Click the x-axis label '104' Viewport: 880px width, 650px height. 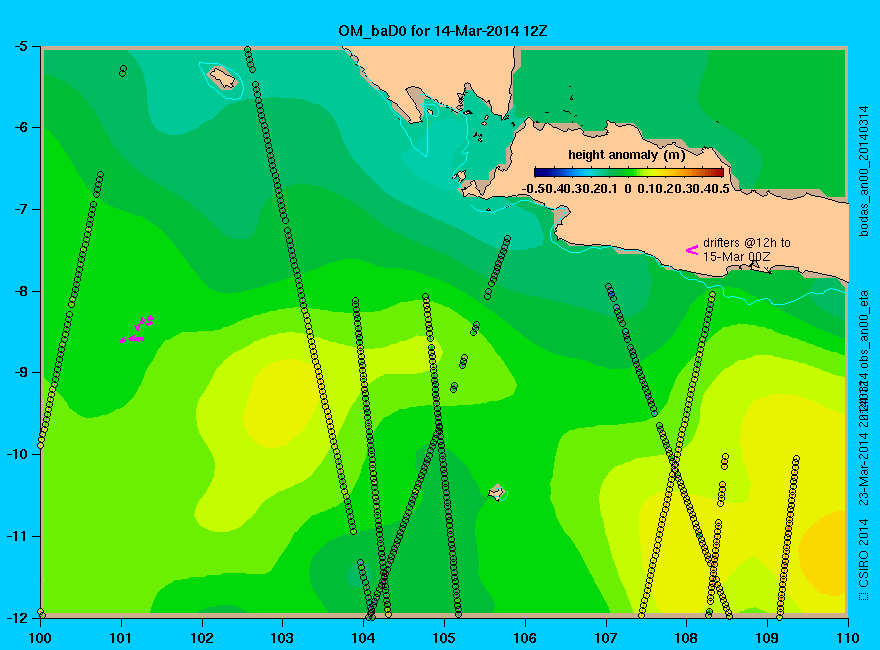(363, 638)
